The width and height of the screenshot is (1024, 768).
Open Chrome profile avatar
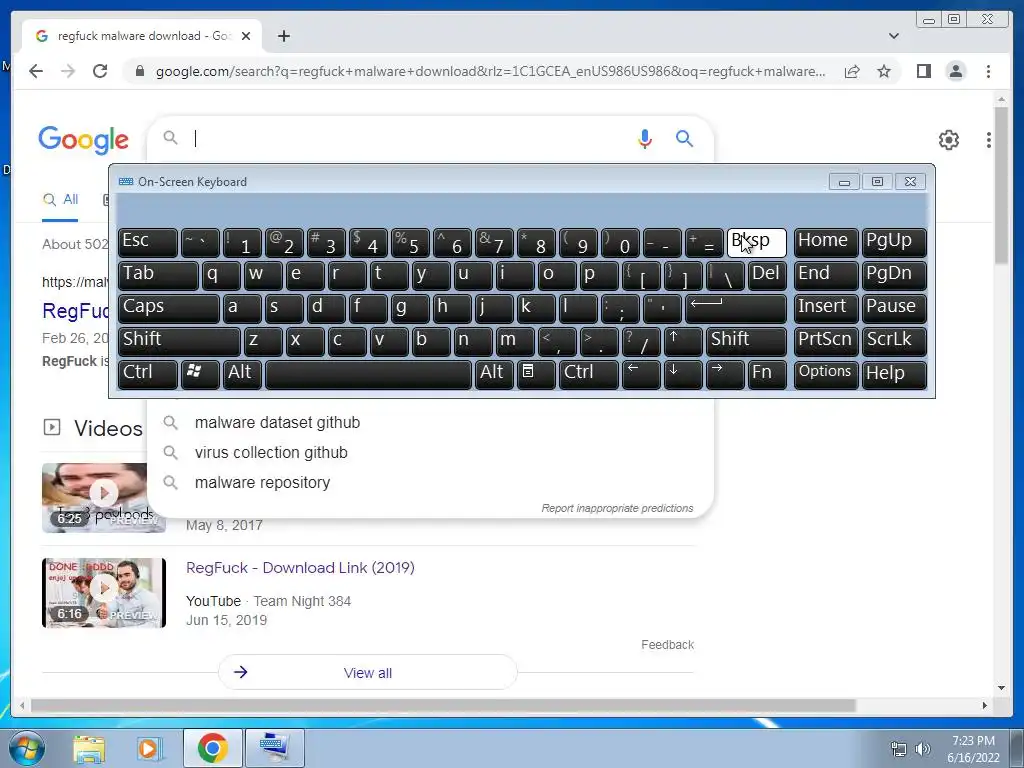coord(955,71)
